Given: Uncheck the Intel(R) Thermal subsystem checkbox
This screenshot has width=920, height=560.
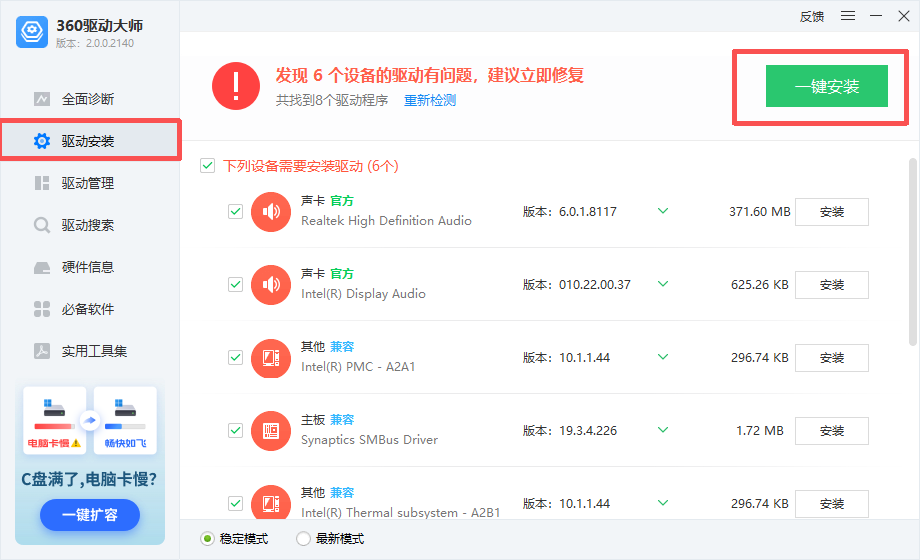Looking at the screenshot, I should (235, 504).
